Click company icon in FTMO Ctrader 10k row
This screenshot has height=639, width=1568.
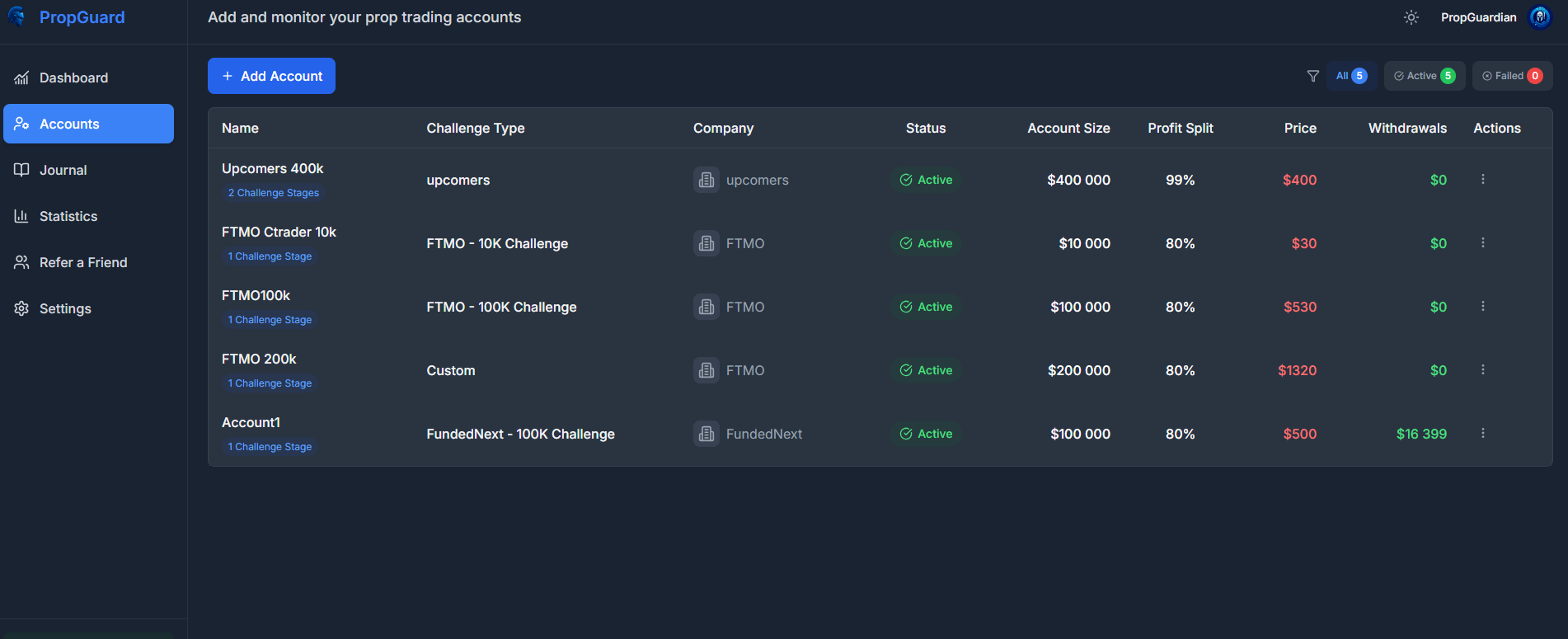pyautogui.click(x=707, y=243)
